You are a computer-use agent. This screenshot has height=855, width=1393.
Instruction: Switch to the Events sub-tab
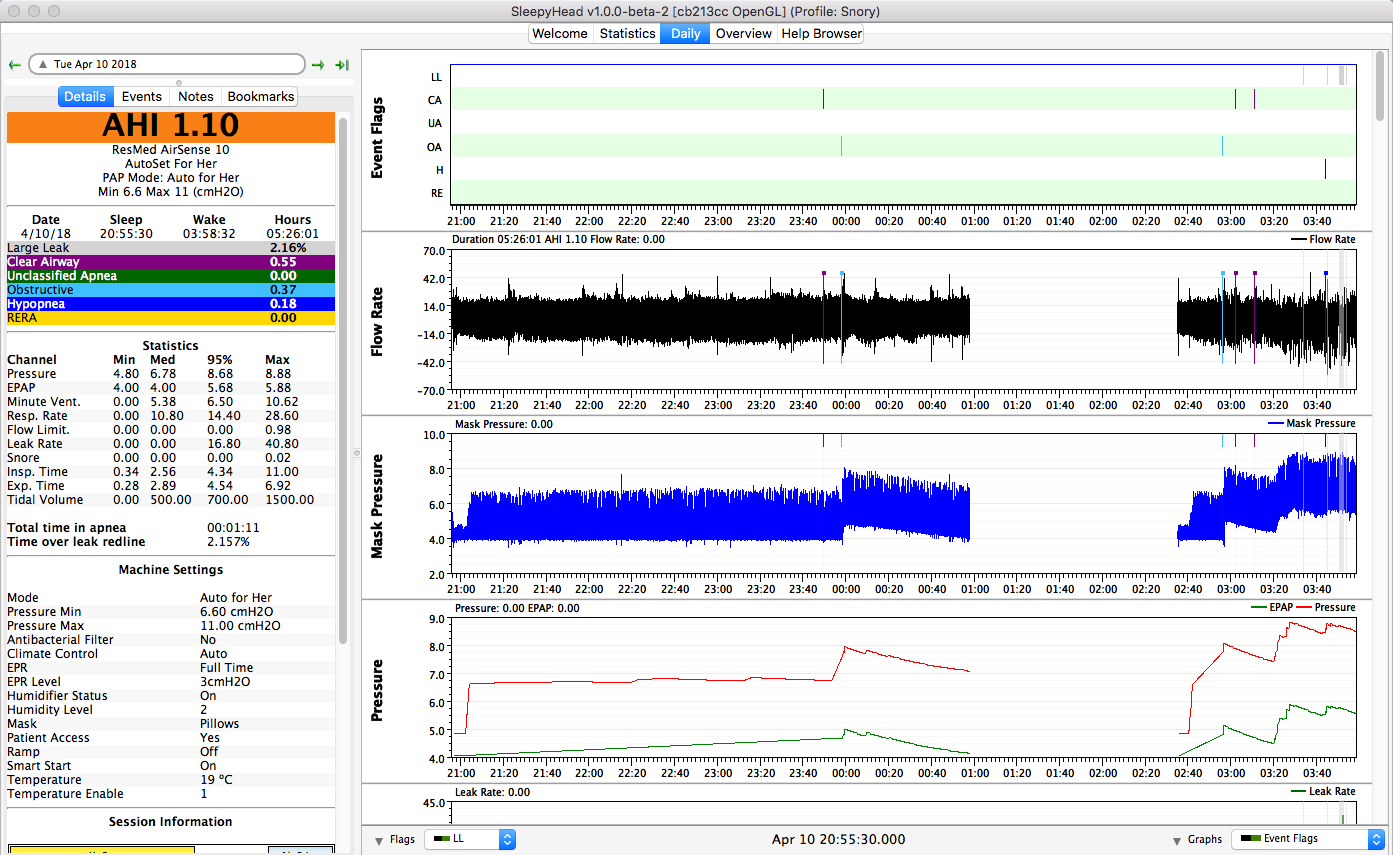coord(142,97)
